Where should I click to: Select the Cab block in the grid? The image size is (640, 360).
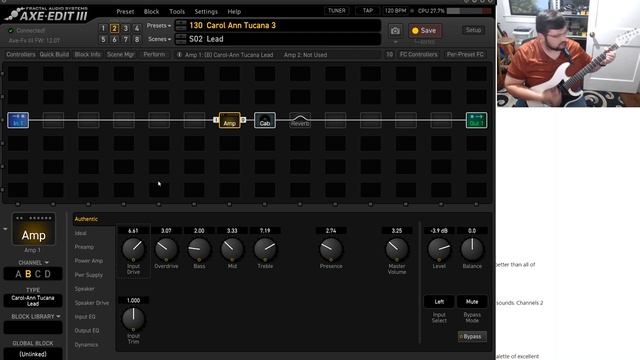[x=265, y=120]
